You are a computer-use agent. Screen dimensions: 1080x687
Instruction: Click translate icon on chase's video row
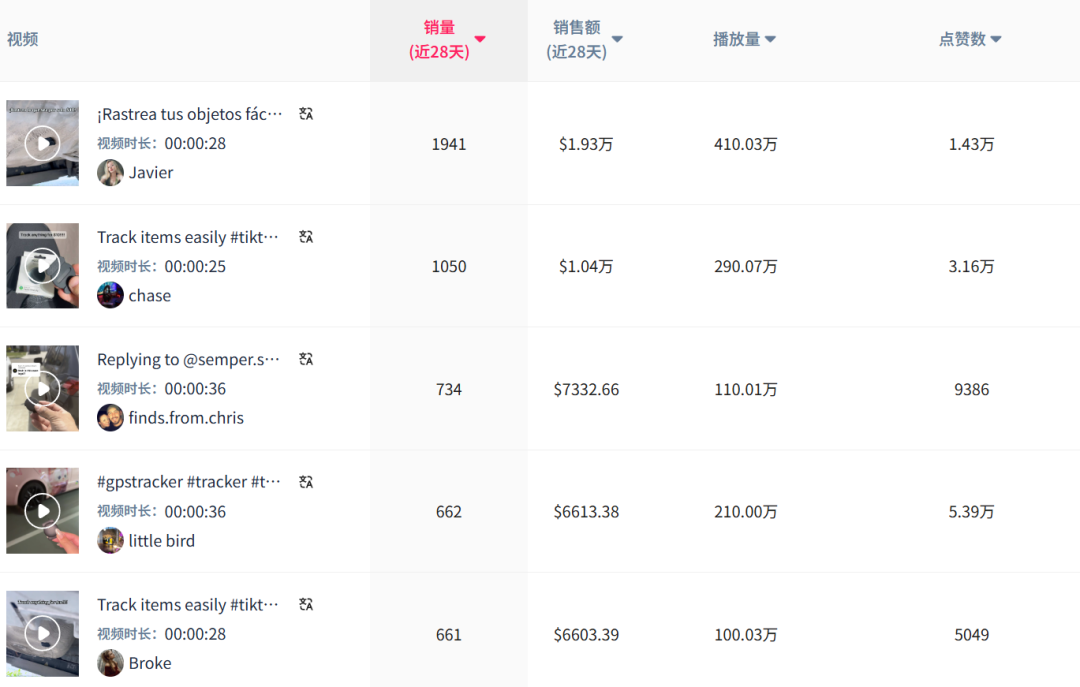(306, 237)
